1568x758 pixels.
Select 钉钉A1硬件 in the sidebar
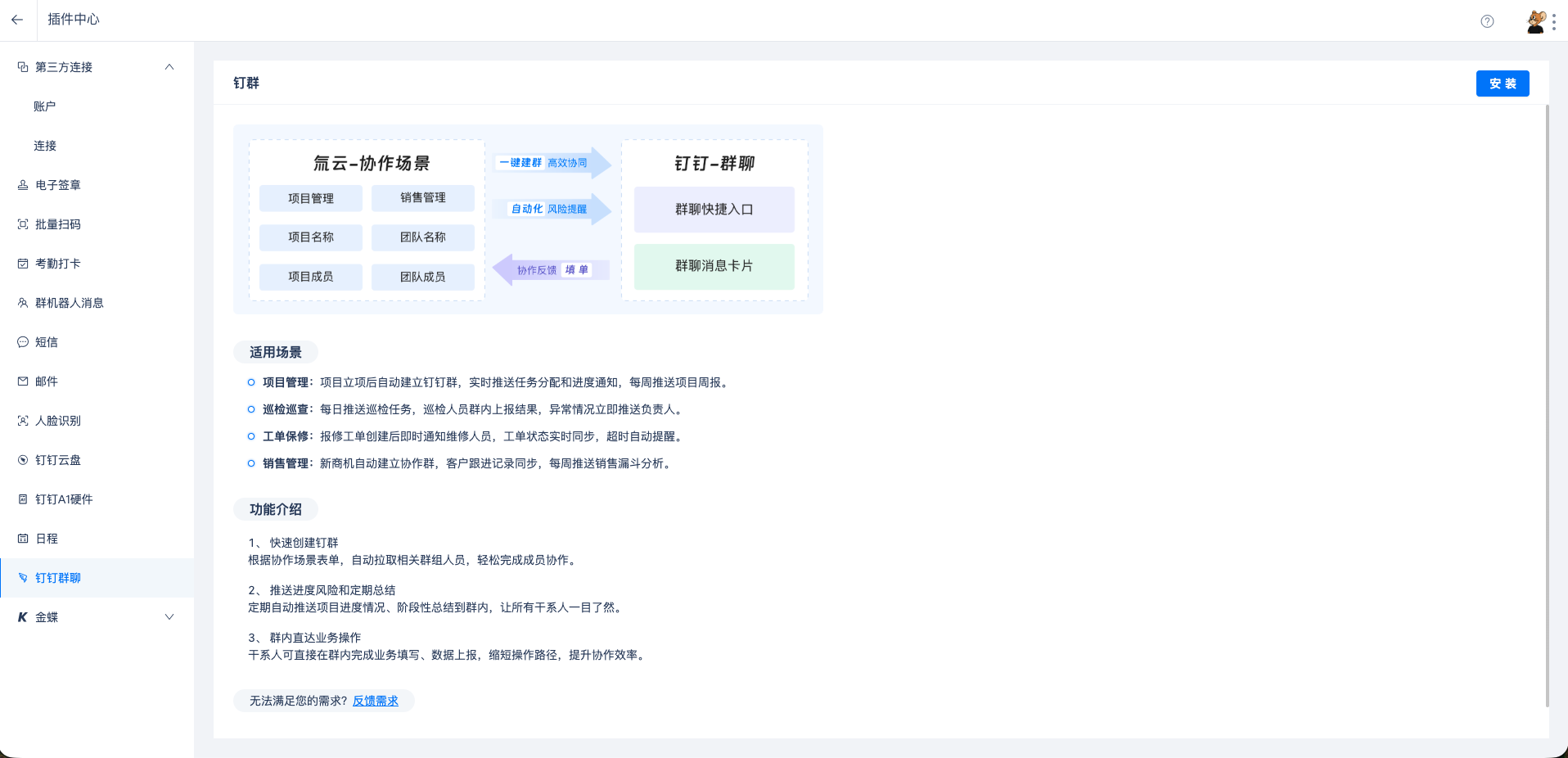97,499
